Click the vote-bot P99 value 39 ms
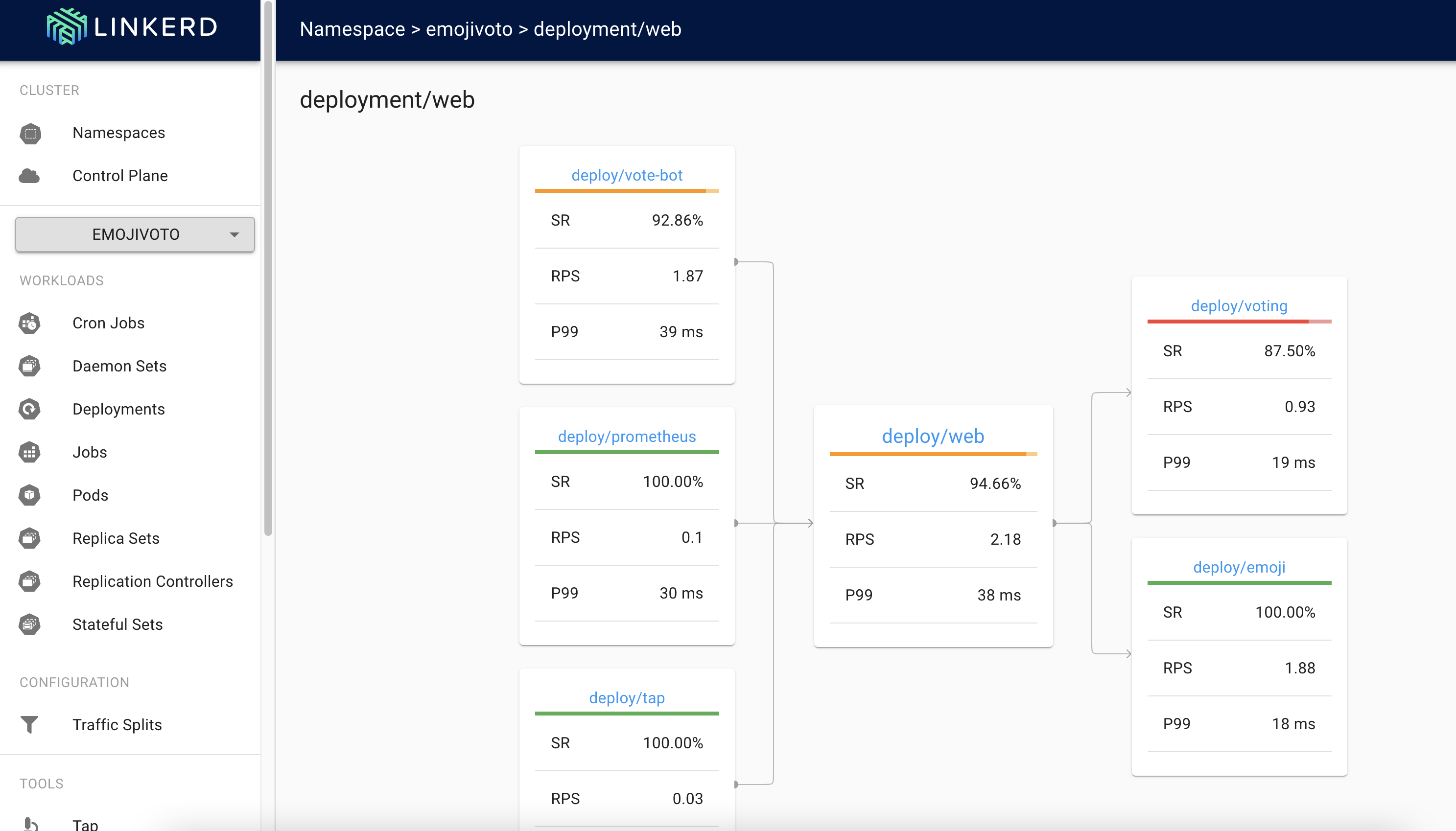 coord(681,332)
